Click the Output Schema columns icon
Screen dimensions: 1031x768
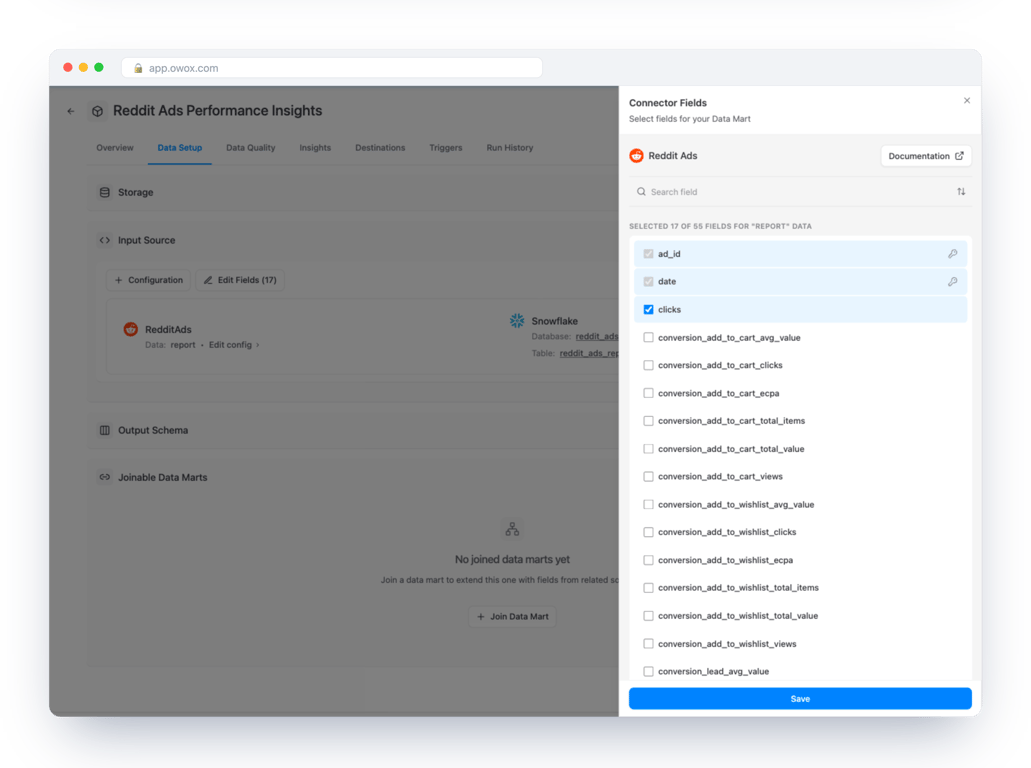[x=105, y=431]
